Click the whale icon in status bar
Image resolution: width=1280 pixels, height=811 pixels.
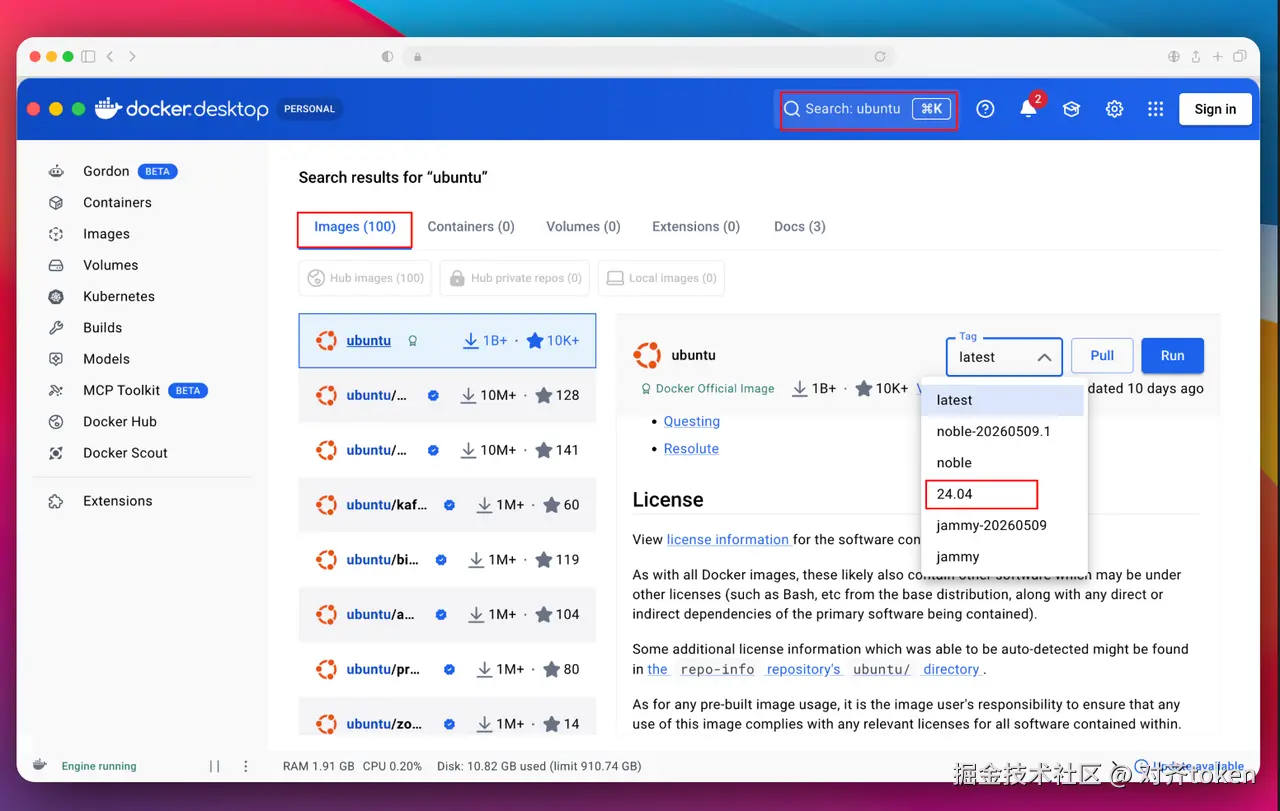click(x=39, y=766)
